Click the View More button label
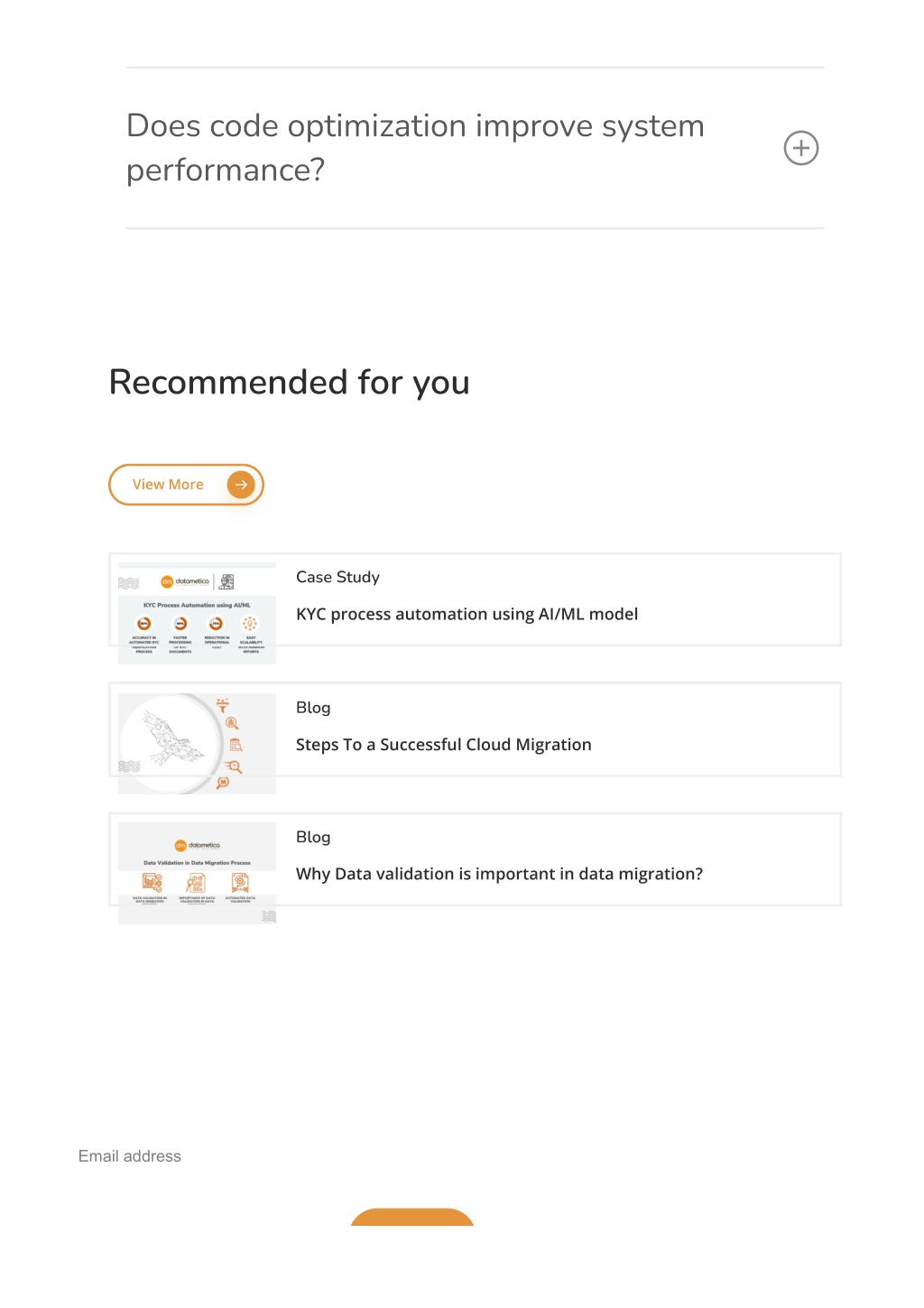This screenshot has height=1308, width=924. (x=168, y=485)
